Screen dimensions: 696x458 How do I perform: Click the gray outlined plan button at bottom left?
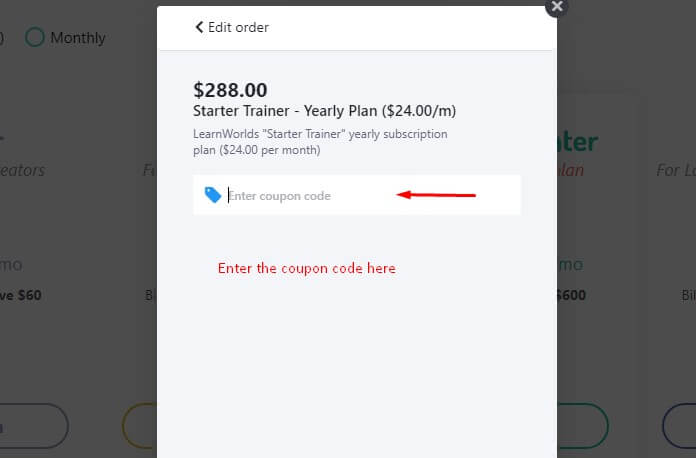click(x=34, y=426)
